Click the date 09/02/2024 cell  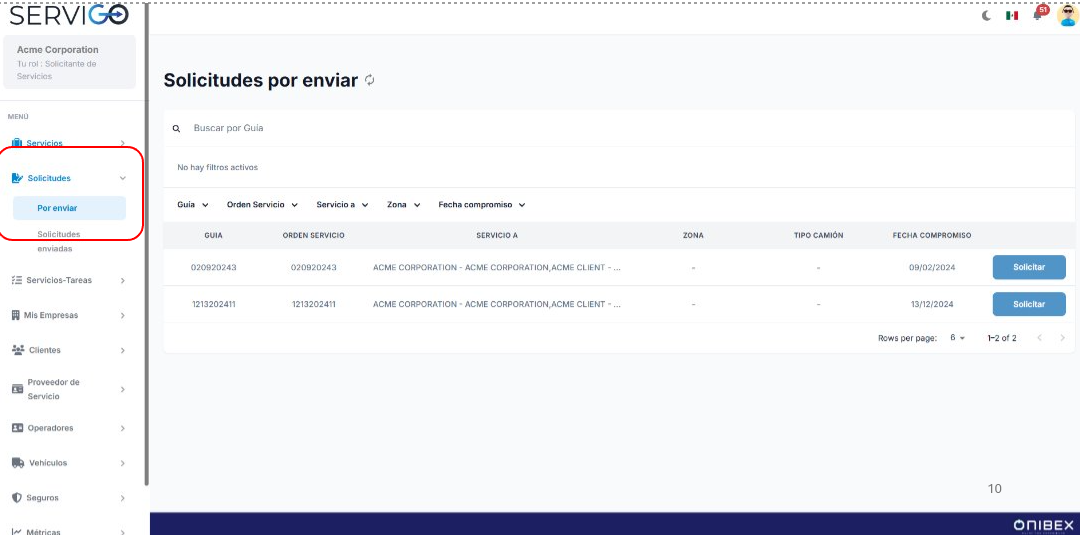click(x=932, y=267)
